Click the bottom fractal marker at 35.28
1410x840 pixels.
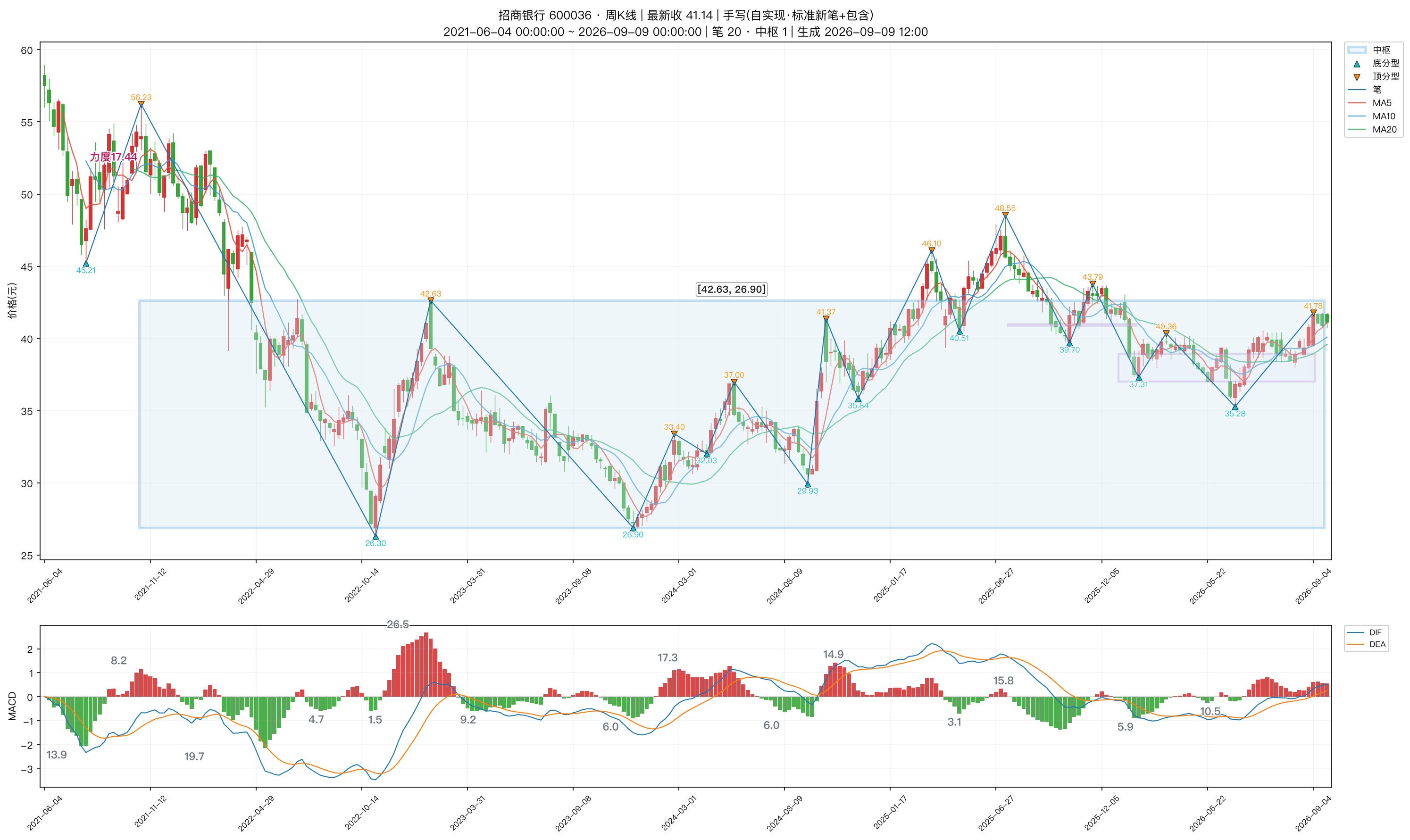coord(1235,407)
